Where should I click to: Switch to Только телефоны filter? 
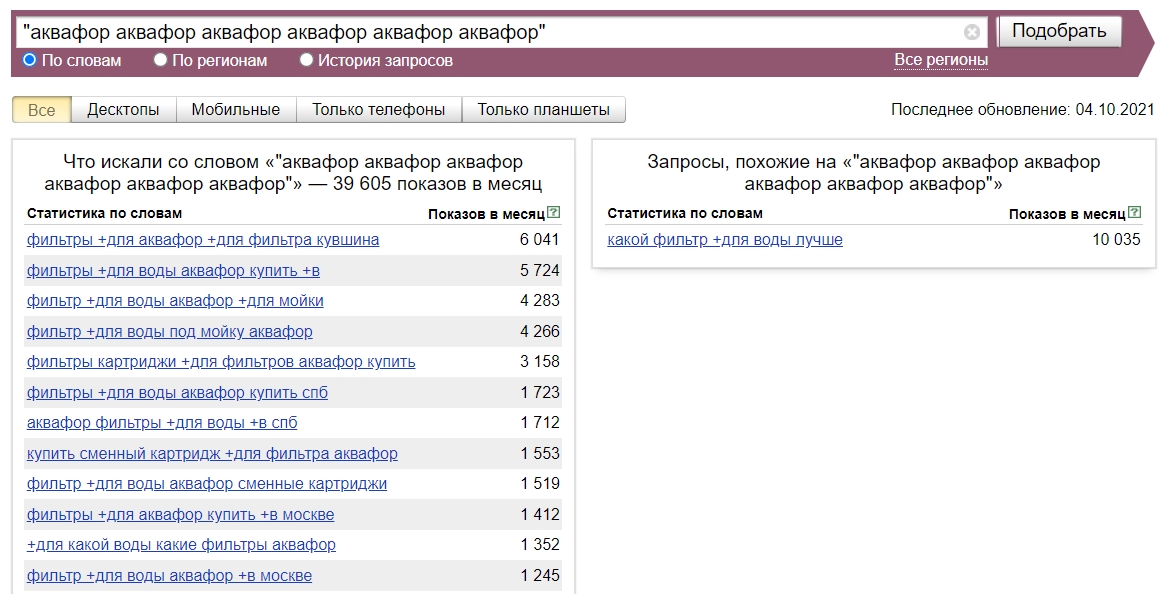tap(380, 109)
